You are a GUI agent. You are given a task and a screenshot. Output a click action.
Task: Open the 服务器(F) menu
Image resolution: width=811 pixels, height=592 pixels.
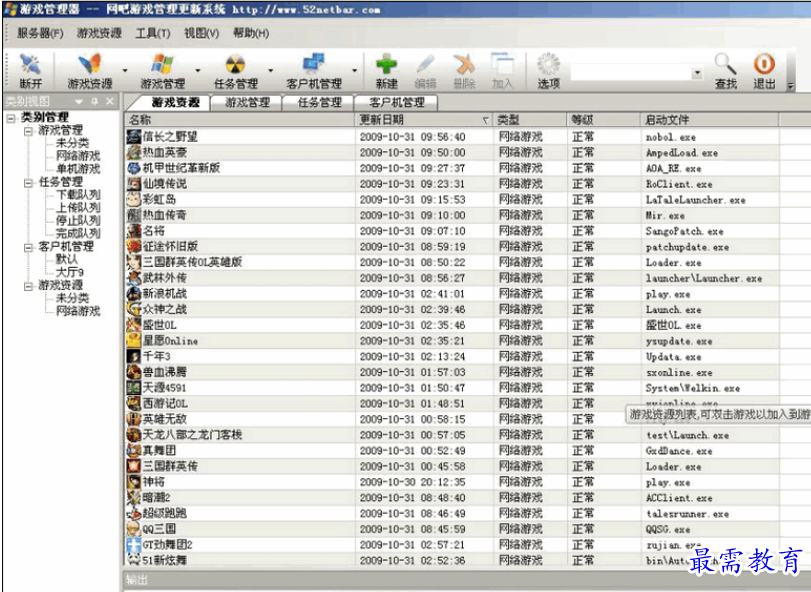click(x=40, y=33)
